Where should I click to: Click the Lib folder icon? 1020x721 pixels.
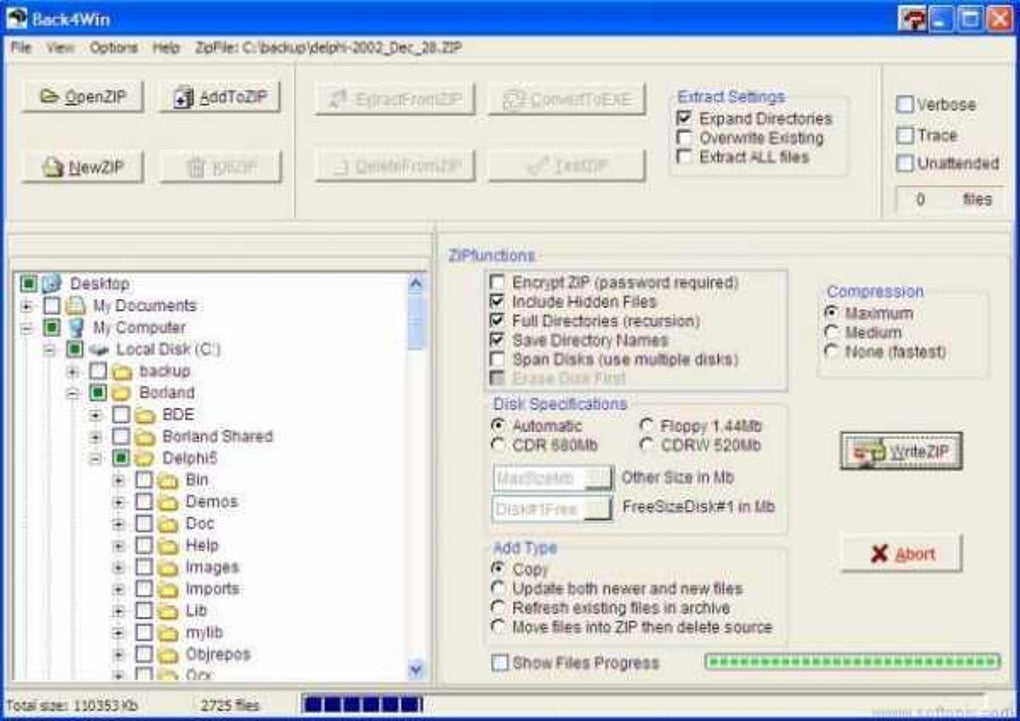click(168, 611)
